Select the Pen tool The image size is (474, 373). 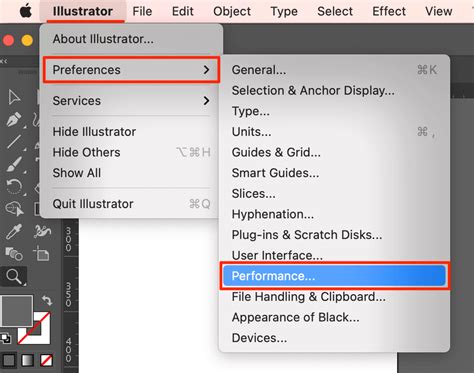coord(14,119)
